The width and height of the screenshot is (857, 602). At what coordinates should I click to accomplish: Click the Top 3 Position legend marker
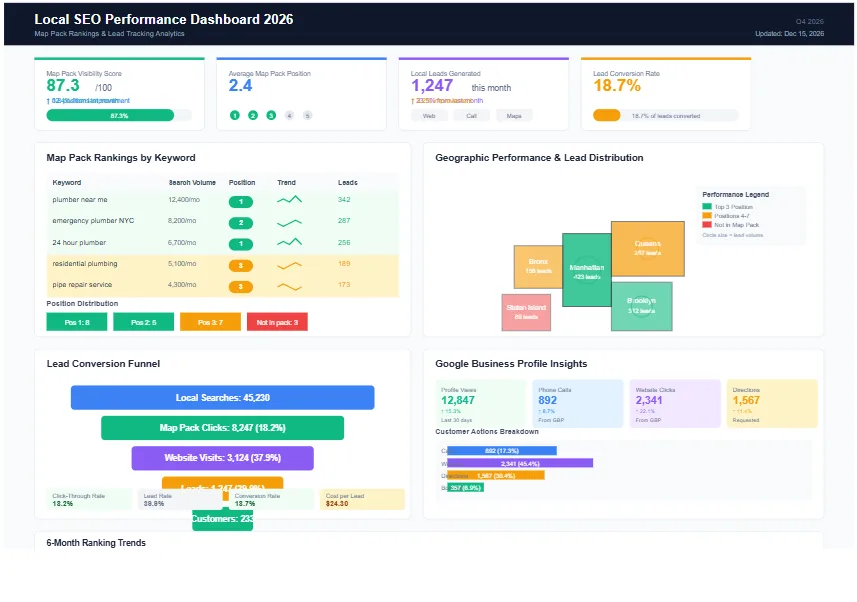coord(707,206)
